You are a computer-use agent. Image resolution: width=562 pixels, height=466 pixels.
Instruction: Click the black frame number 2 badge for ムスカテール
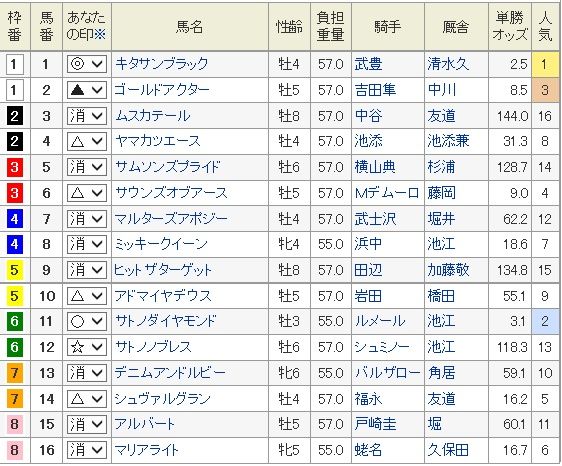coord(14,116)
